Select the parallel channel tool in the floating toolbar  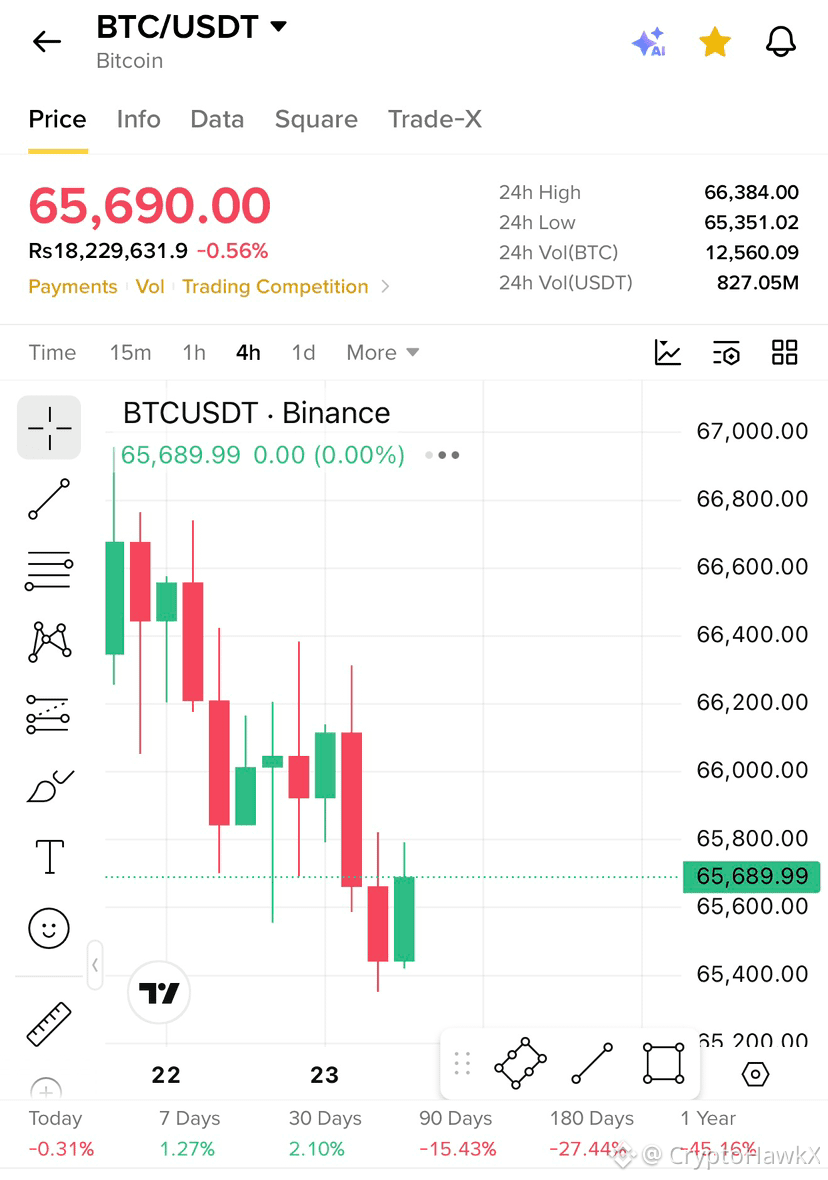point(520,1063)
